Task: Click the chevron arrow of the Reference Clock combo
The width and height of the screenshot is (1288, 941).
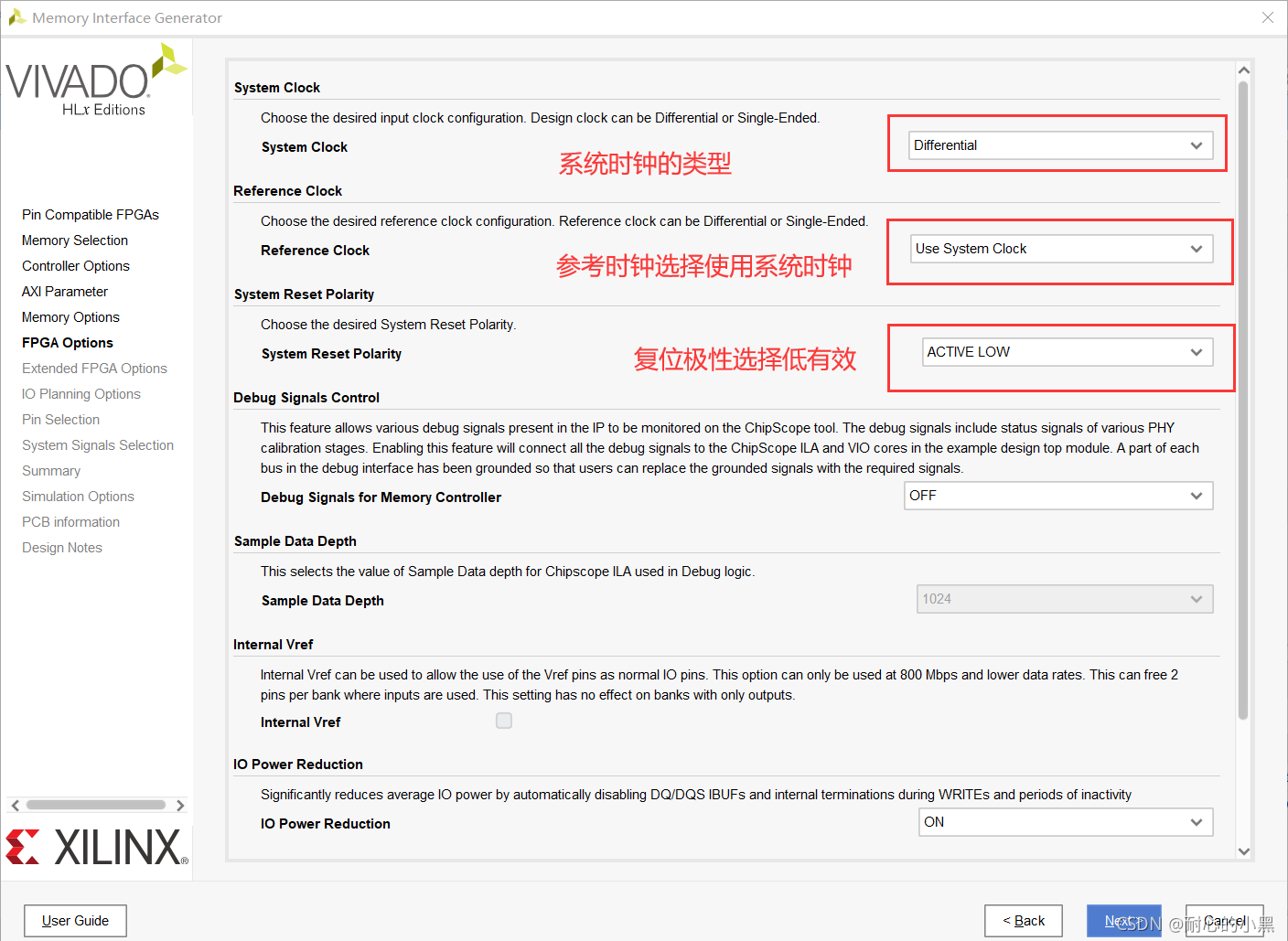Action: click(1197, 249)
